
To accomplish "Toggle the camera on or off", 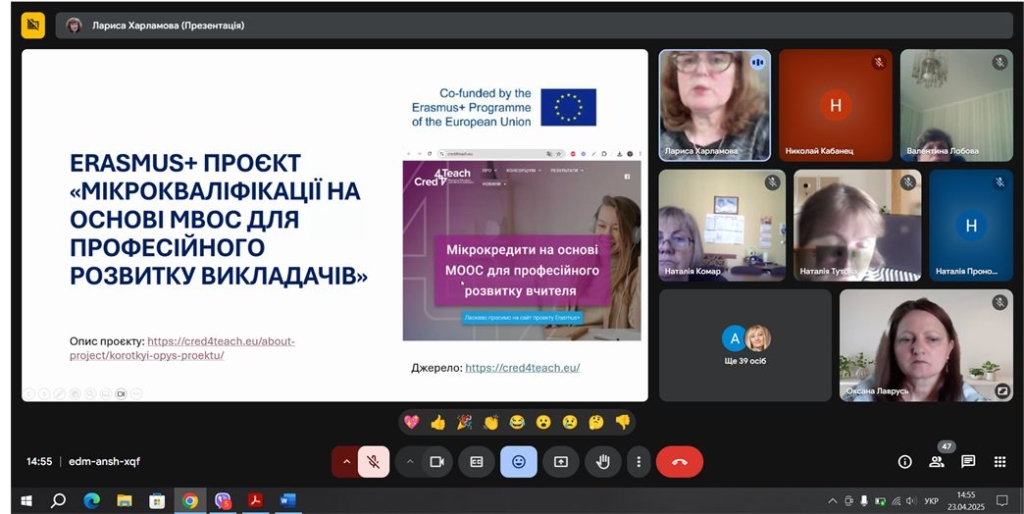I will 436,461.
